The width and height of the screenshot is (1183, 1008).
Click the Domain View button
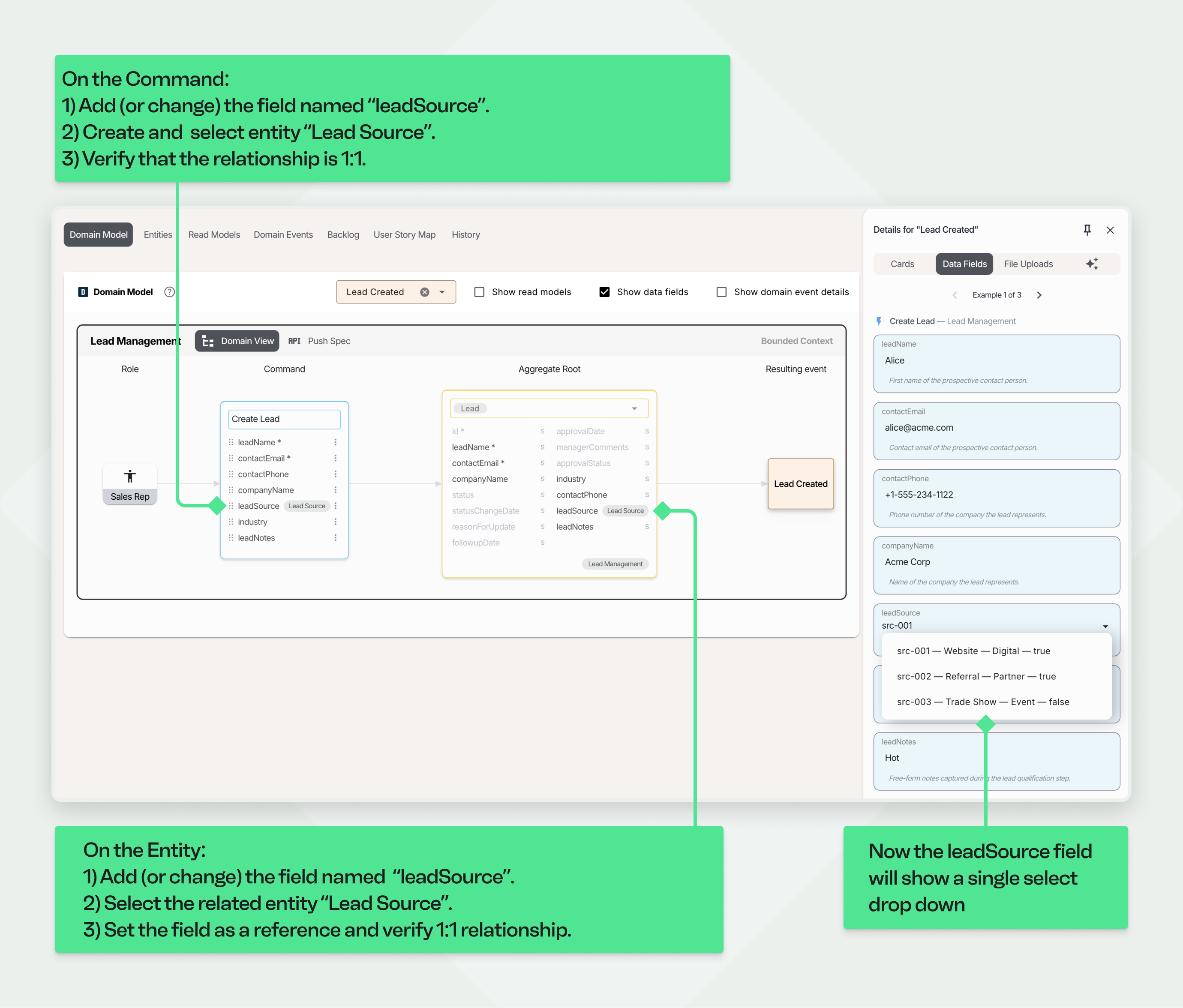point(237,341)
